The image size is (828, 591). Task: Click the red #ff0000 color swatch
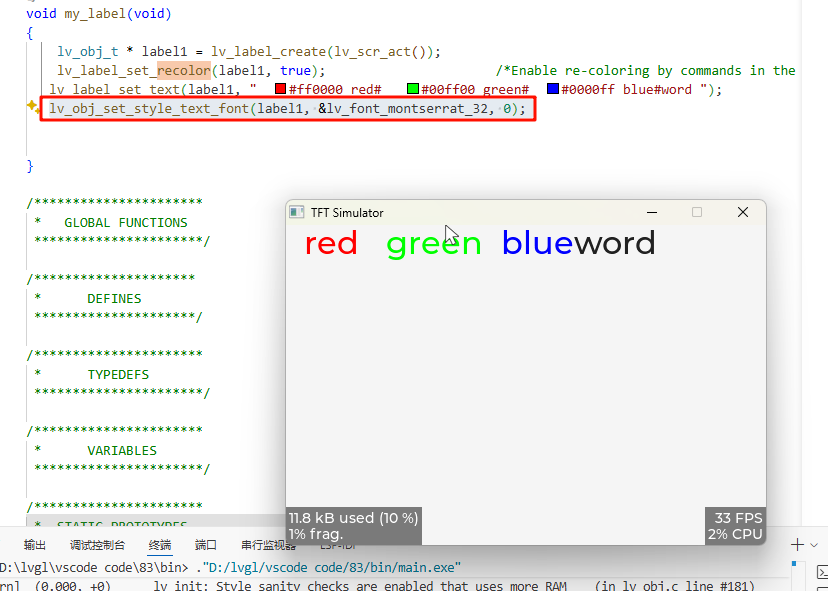pyautogui.click(x=280, y=89)
